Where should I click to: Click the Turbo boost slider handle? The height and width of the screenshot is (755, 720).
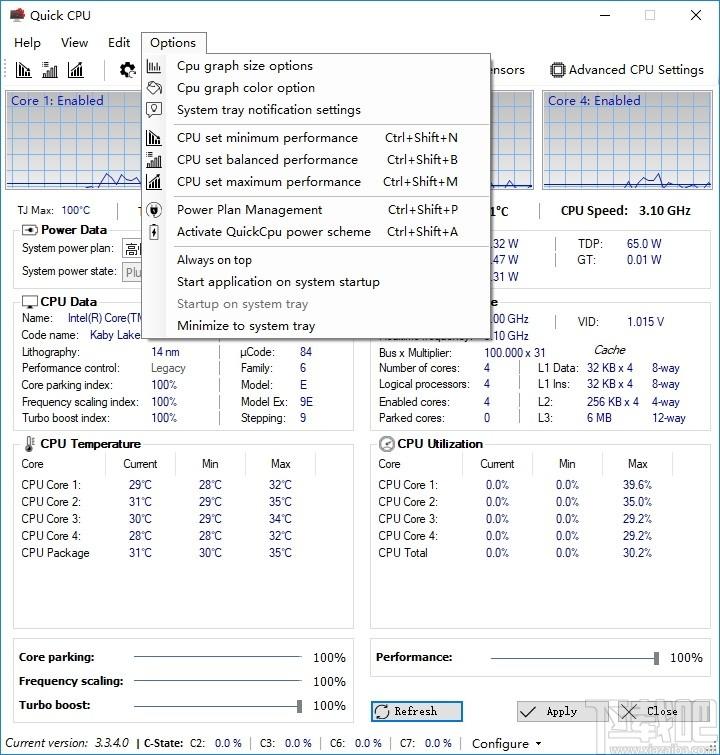pyautogui.click(x=300, y=706)
